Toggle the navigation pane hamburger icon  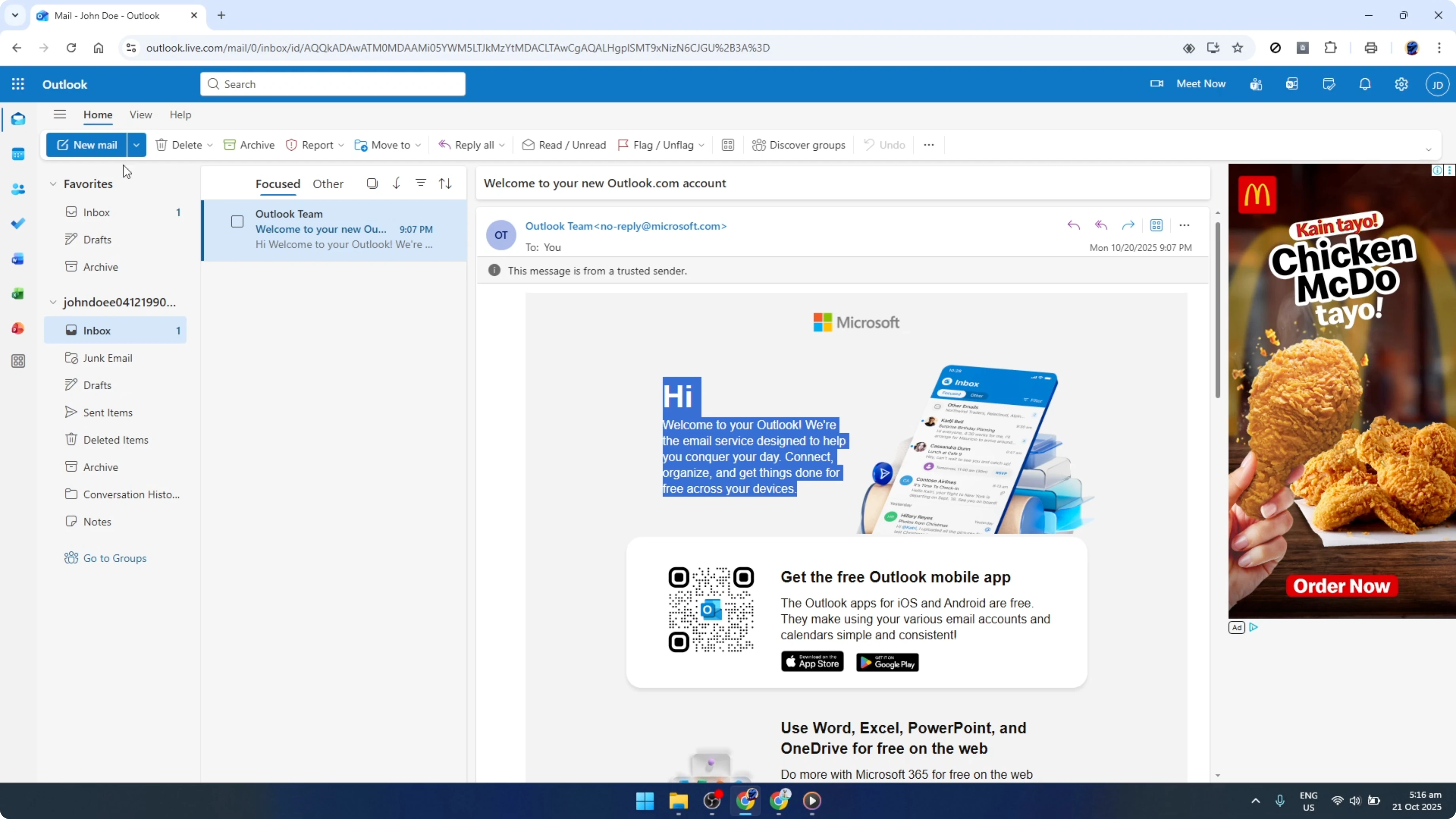[60, 115]
